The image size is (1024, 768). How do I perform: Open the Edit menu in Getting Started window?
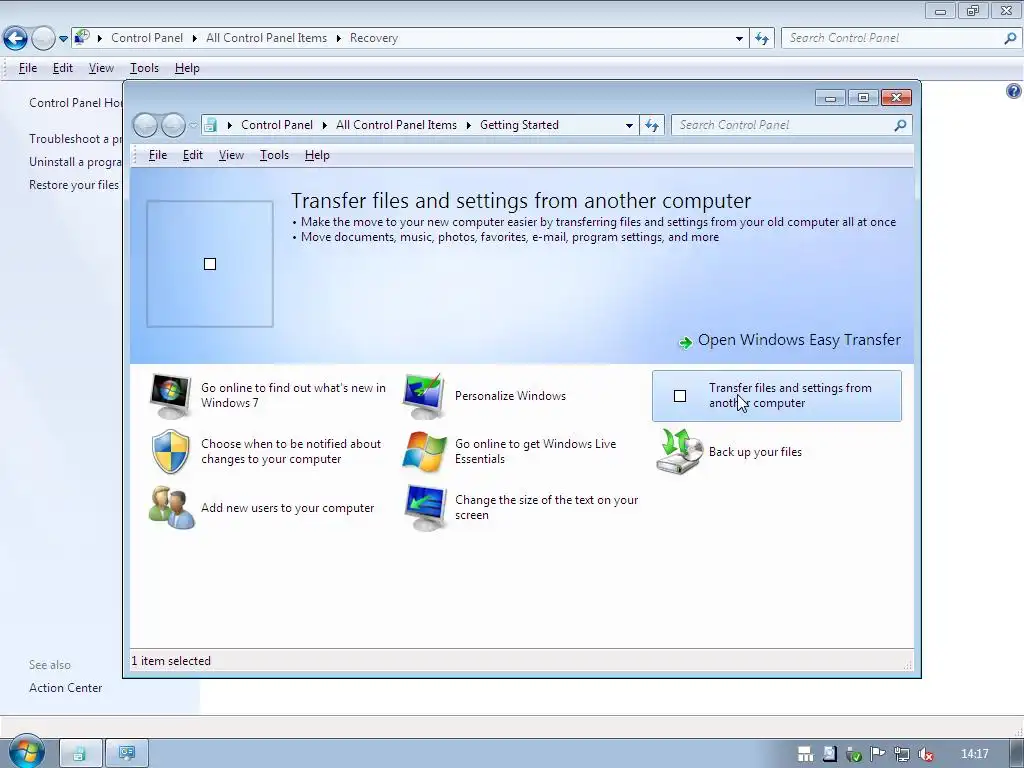coord(193,155)
